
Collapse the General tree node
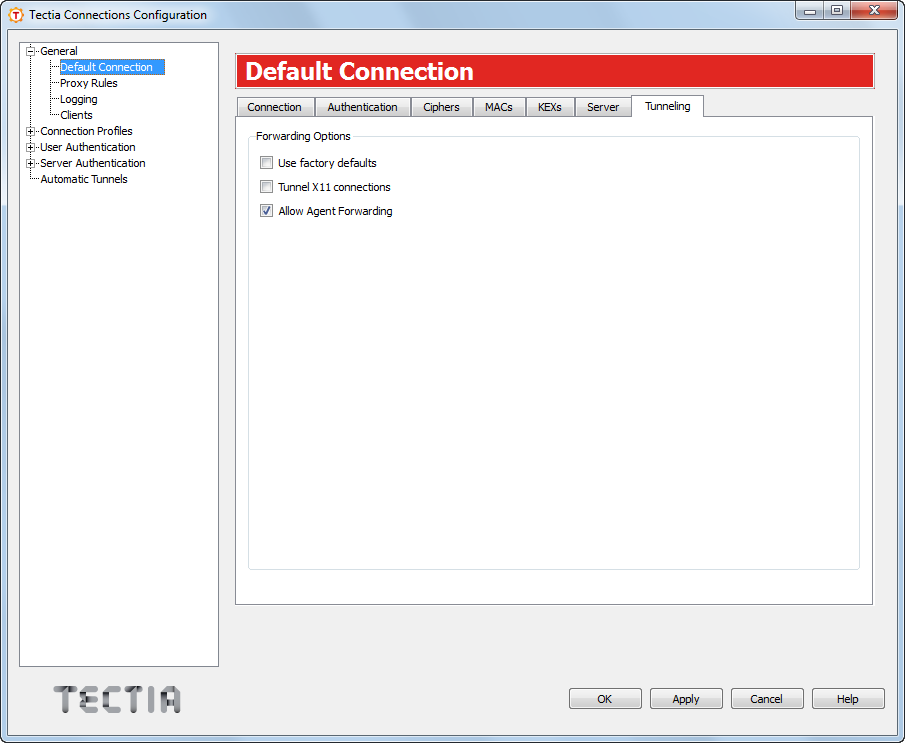[x=33, y=50]
